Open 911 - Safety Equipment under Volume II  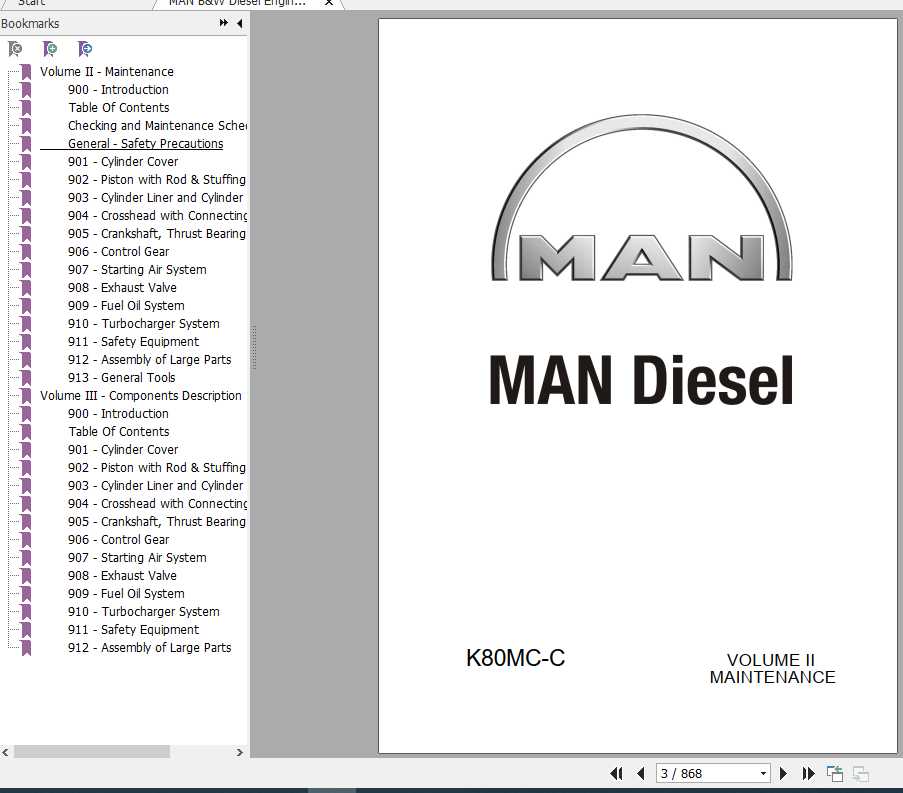[134, 342]
